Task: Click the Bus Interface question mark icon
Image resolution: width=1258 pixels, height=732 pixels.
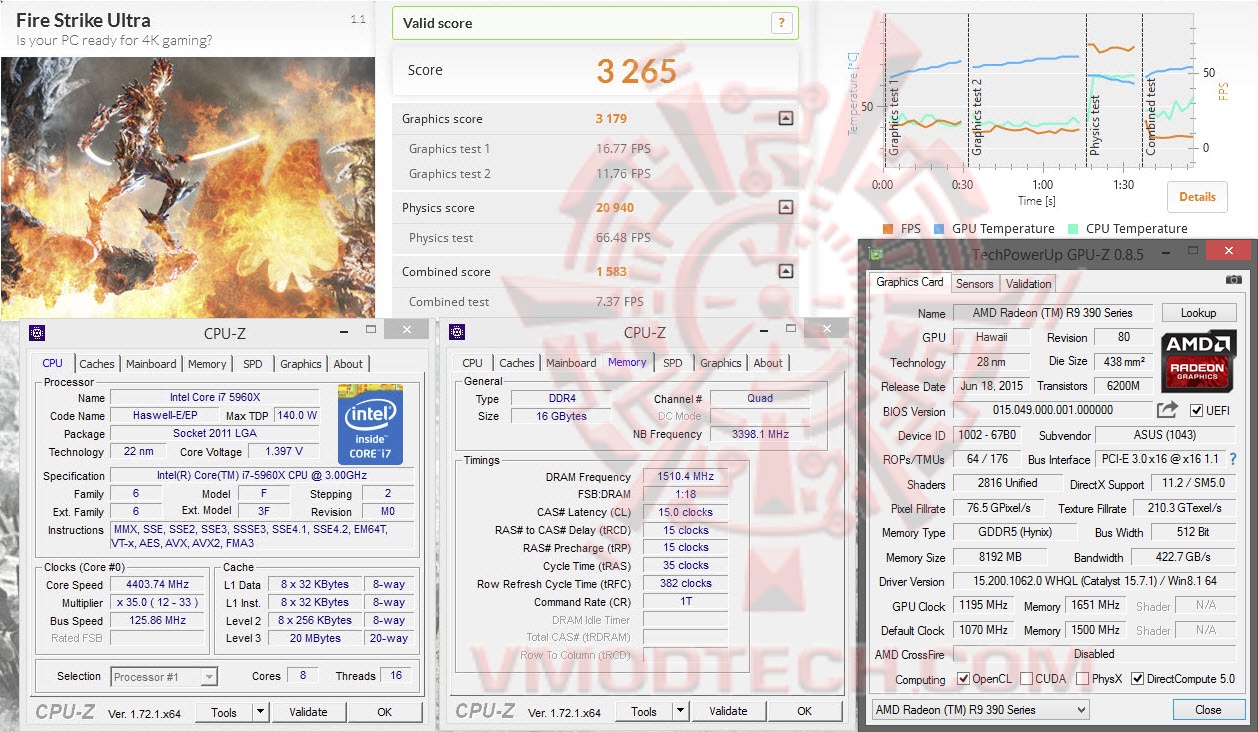Action: pos(1232,459)
